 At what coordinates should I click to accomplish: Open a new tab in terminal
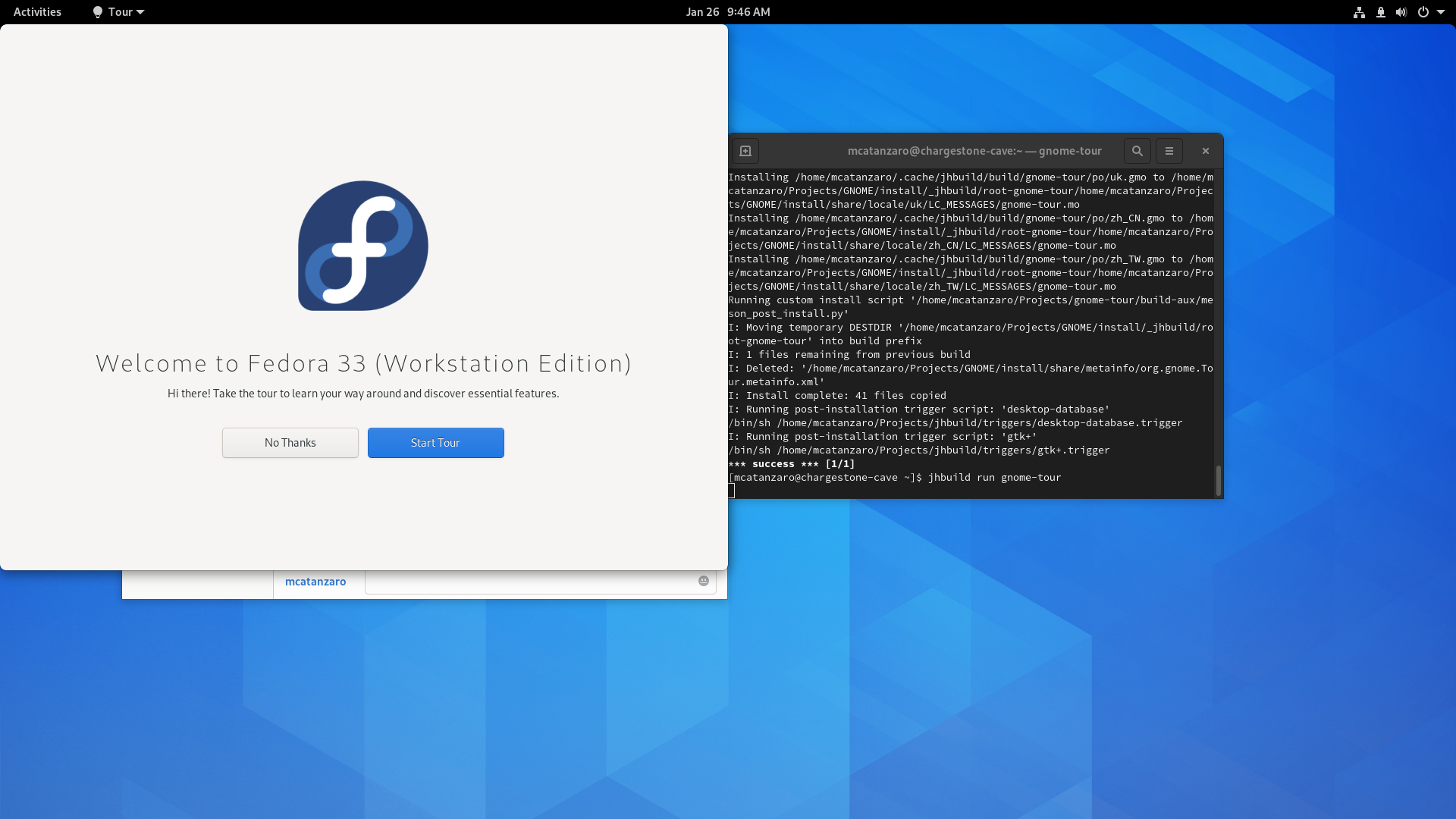click(x=745, y=151)
